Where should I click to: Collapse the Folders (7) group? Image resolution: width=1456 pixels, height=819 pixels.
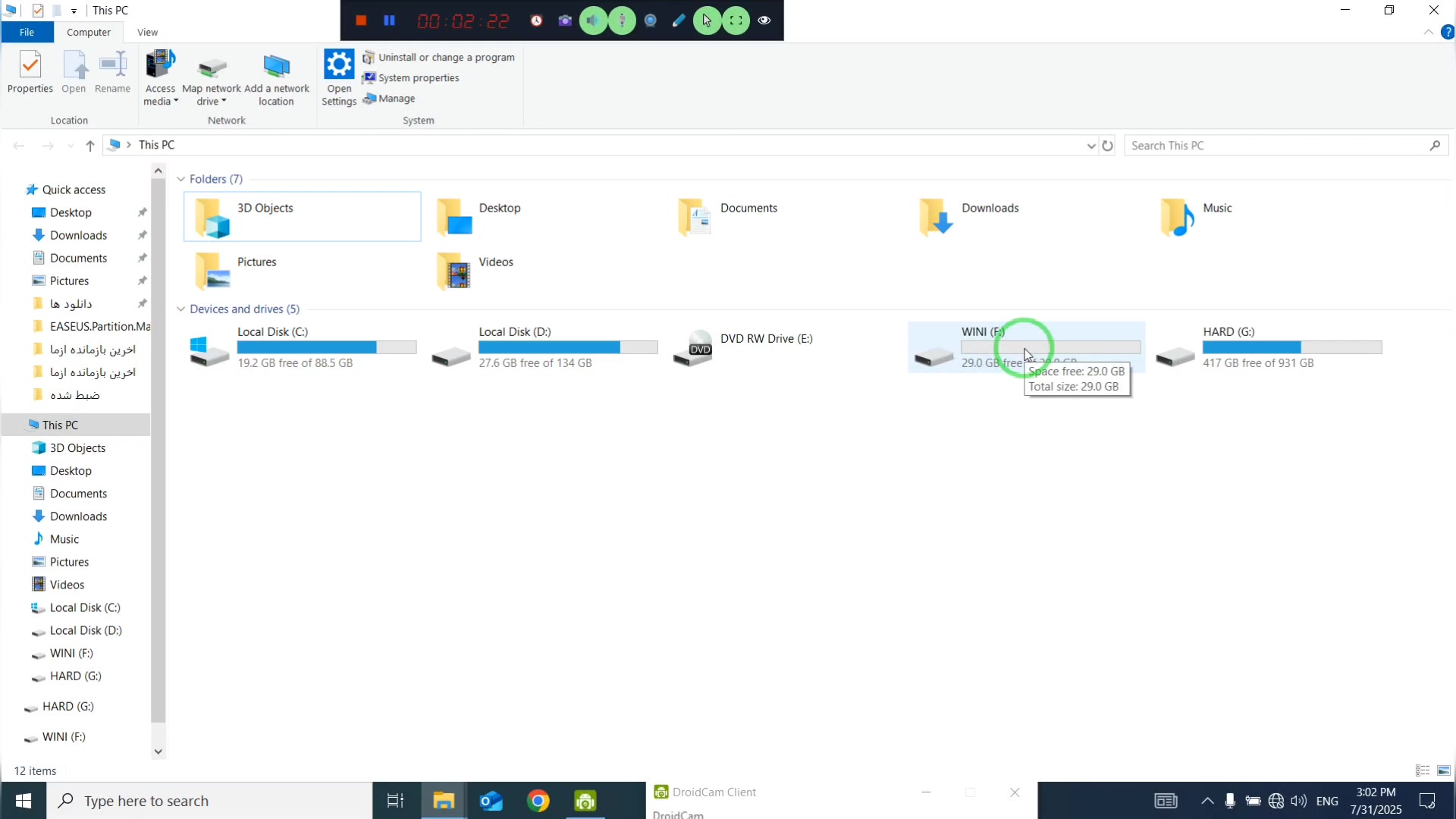[x=180, y=180]
